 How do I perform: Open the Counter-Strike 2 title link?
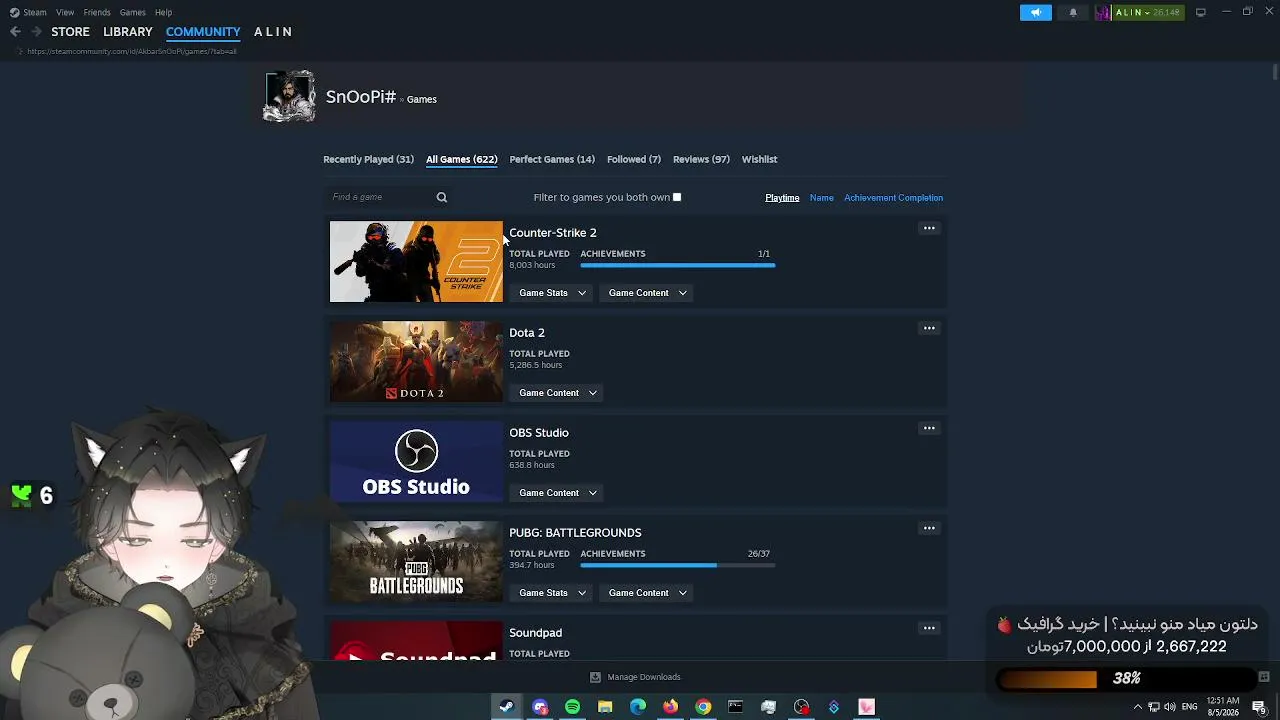click(553, 233)
